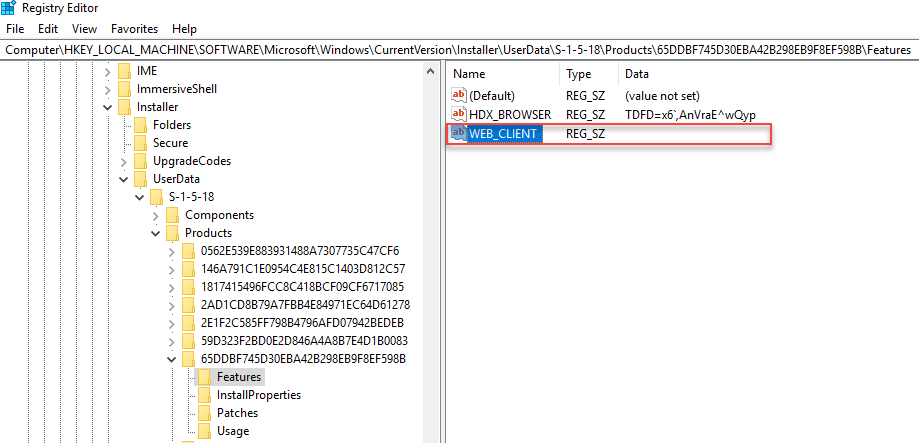Expand the 1817415496FCC8C418BCF09CF6717085 key
This screenshot has width=919, height=443.
click(171, 287)
